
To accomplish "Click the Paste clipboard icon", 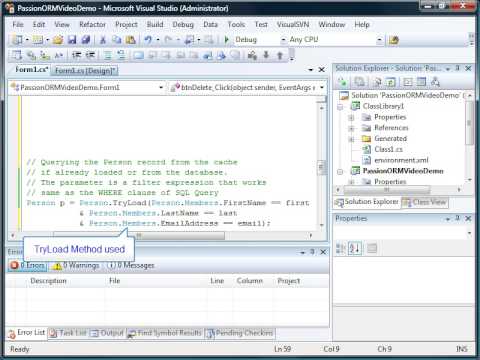I will coord(130,40).
